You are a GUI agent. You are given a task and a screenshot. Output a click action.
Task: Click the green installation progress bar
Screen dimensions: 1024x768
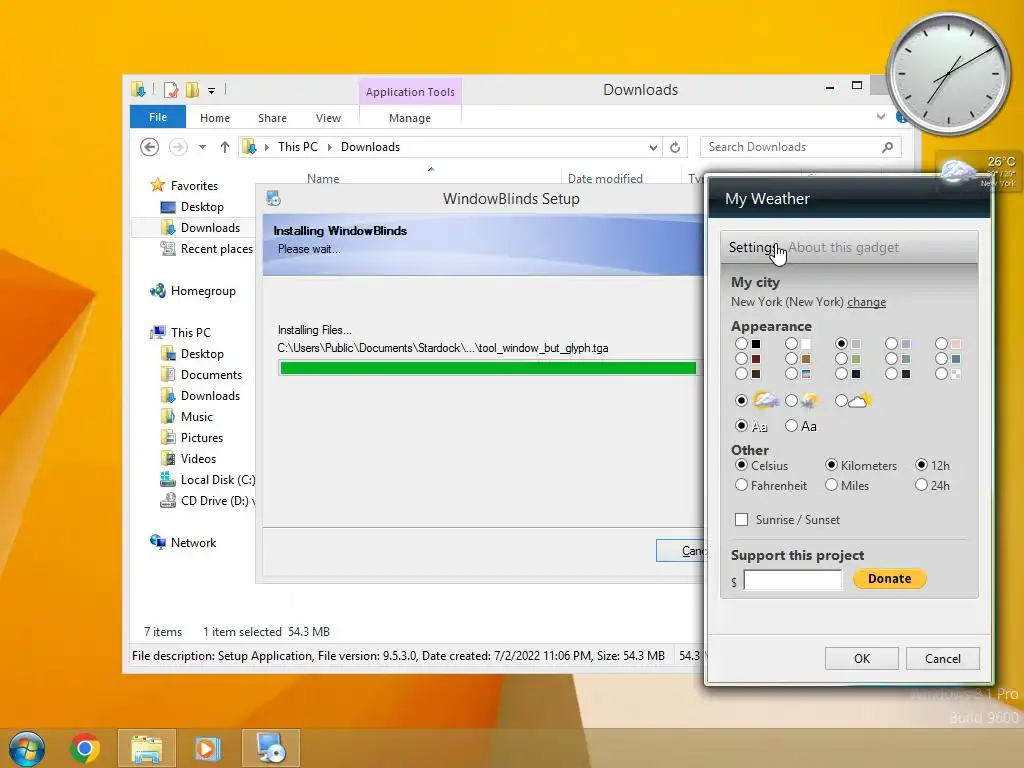(x=488, y=368)
